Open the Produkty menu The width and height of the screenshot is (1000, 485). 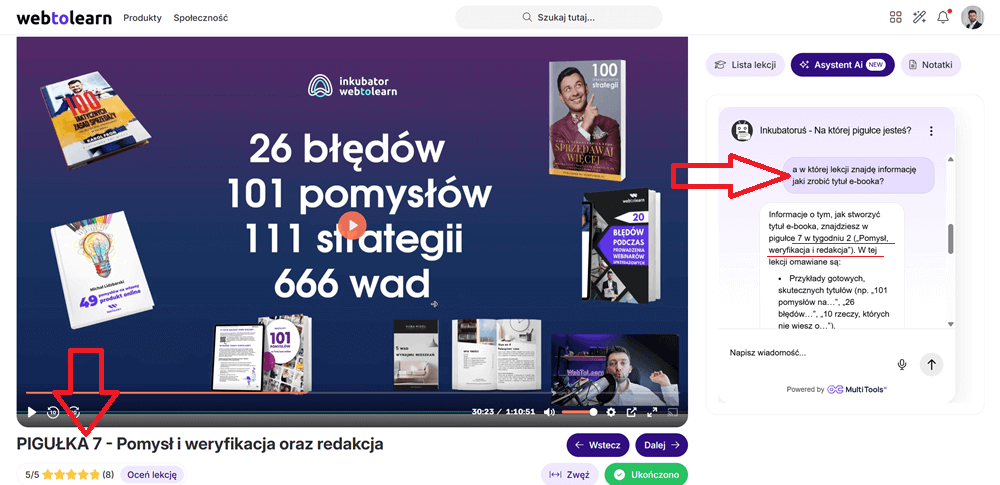click(x=142, y=18)
